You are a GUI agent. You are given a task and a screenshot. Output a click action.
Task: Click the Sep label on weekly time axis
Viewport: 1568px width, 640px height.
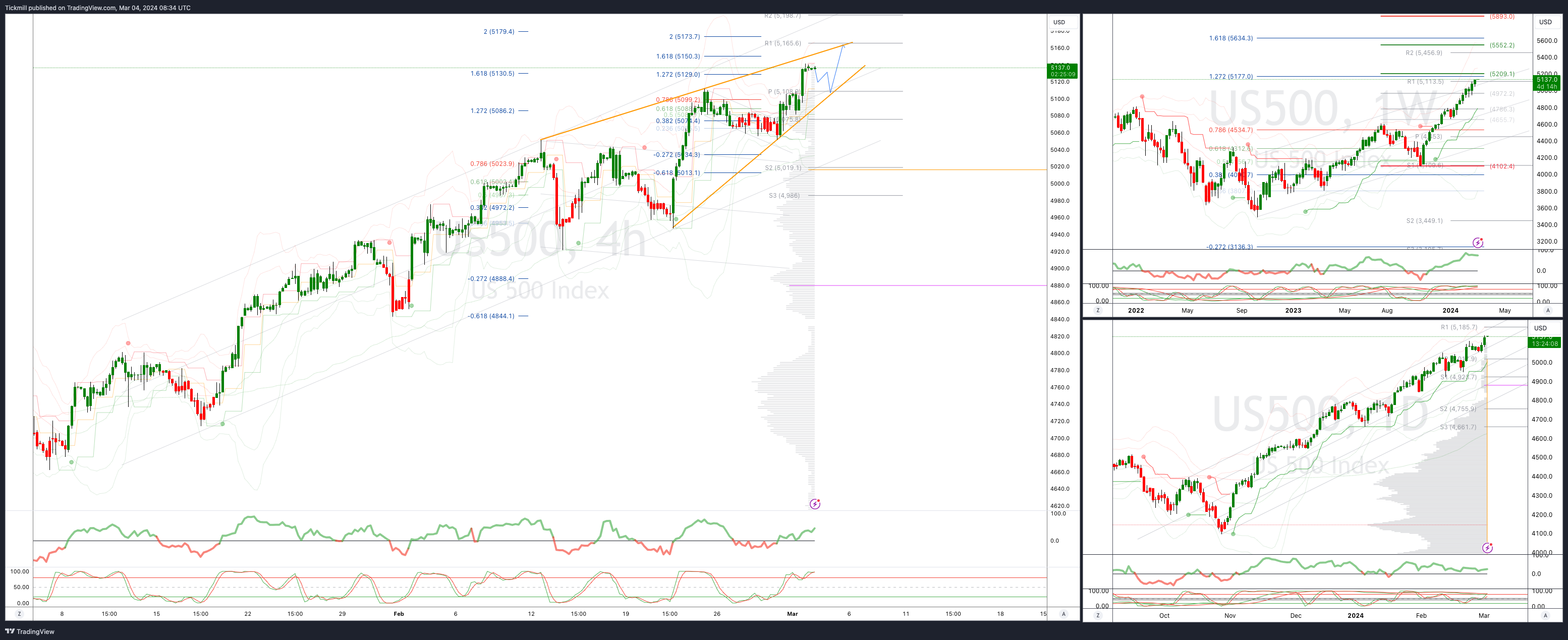1242,310
